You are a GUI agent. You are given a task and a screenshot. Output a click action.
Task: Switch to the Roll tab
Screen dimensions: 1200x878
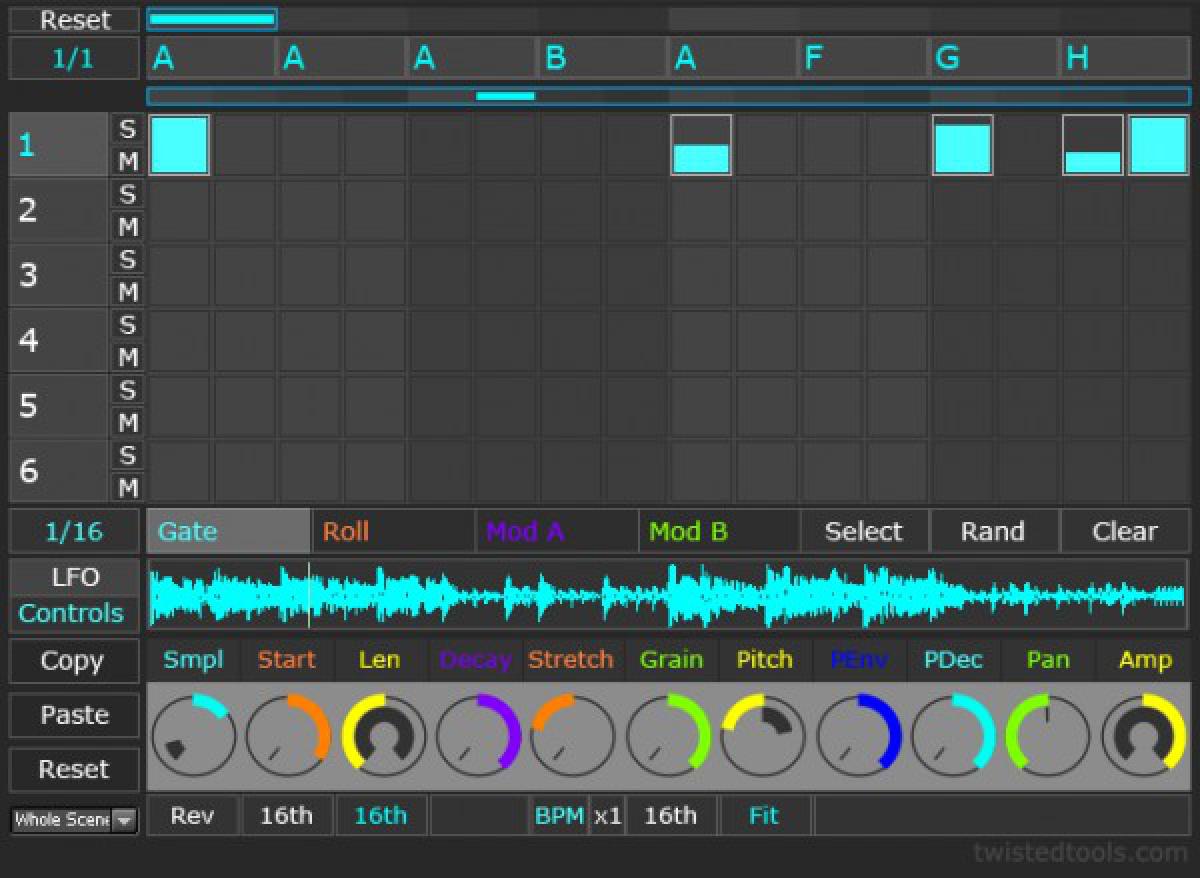394,531
